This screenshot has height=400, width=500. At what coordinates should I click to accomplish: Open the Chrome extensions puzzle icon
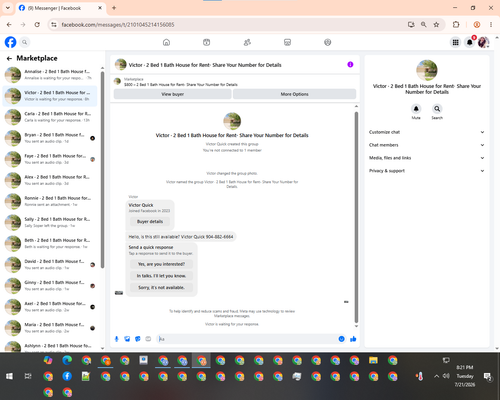pyautogui.click(x=456, y=25)
